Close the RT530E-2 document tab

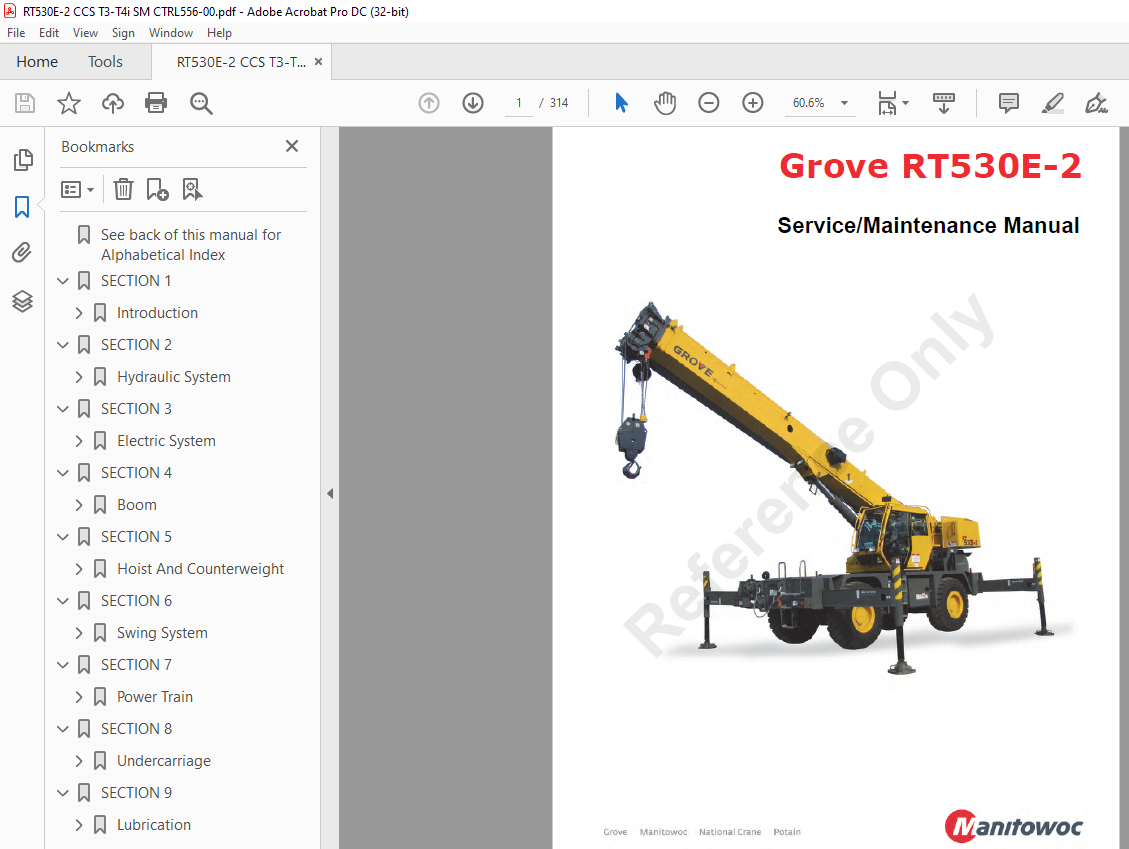(x=318, y=62)
